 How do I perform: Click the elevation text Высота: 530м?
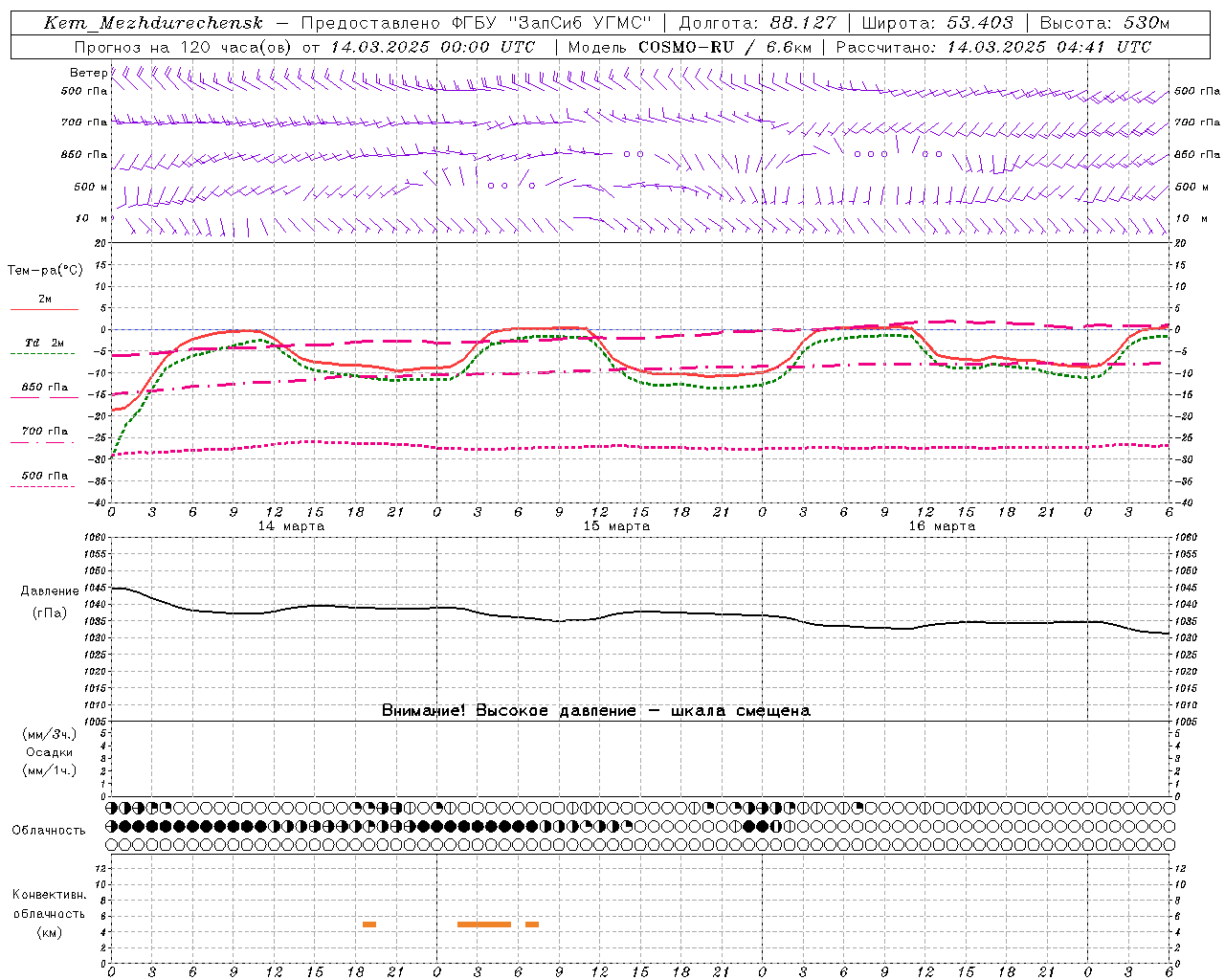click(1104, 23)
